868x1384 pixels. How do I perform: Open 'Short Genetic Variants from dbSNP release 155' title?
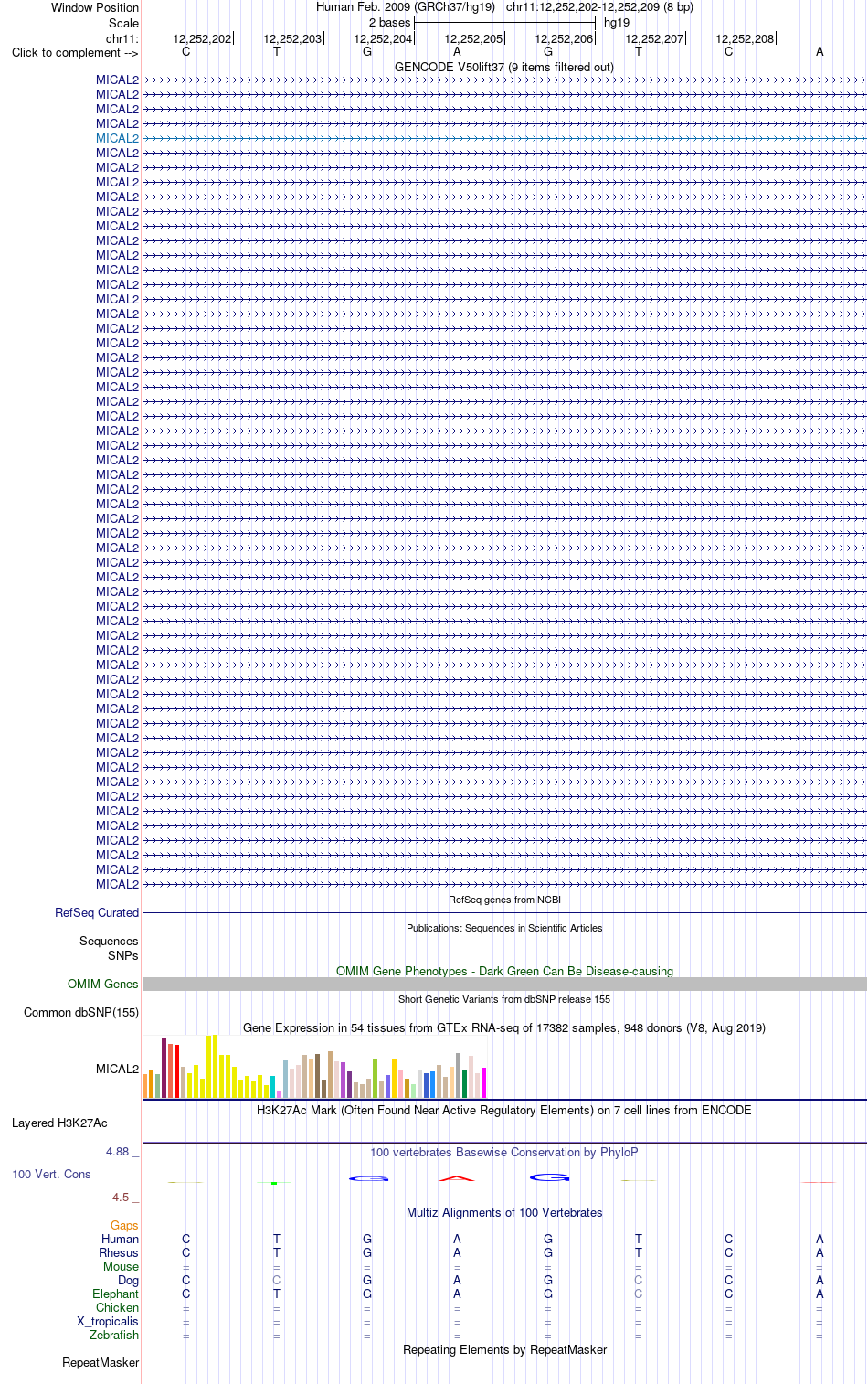pyautogui.click(x=504, y=999)
